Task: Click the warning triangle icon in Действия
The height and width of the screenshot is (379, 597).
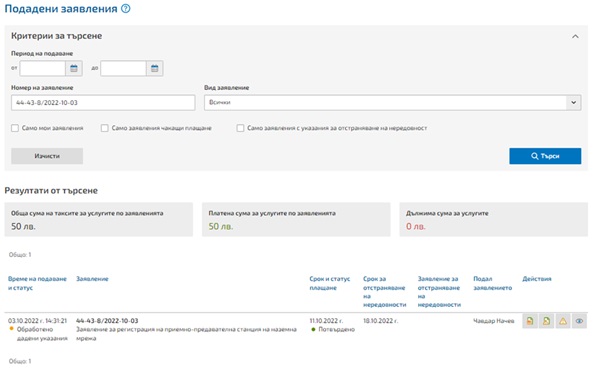Action: click(x=563, y=321)
